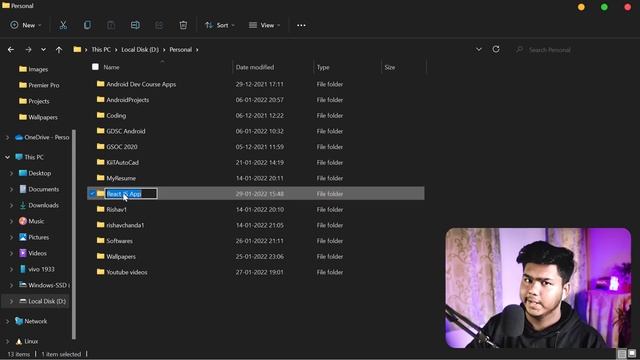The width and height of the screenshot is (640, 360).
Task: Expand the Downloads tree node
Action: tap(11, 205)
